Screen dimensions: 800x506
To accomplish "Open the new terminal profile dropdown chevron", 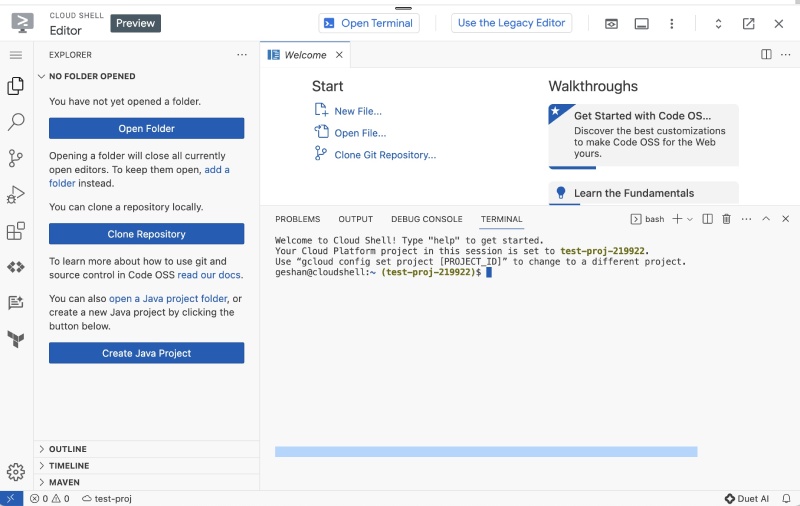I will 690,219.
